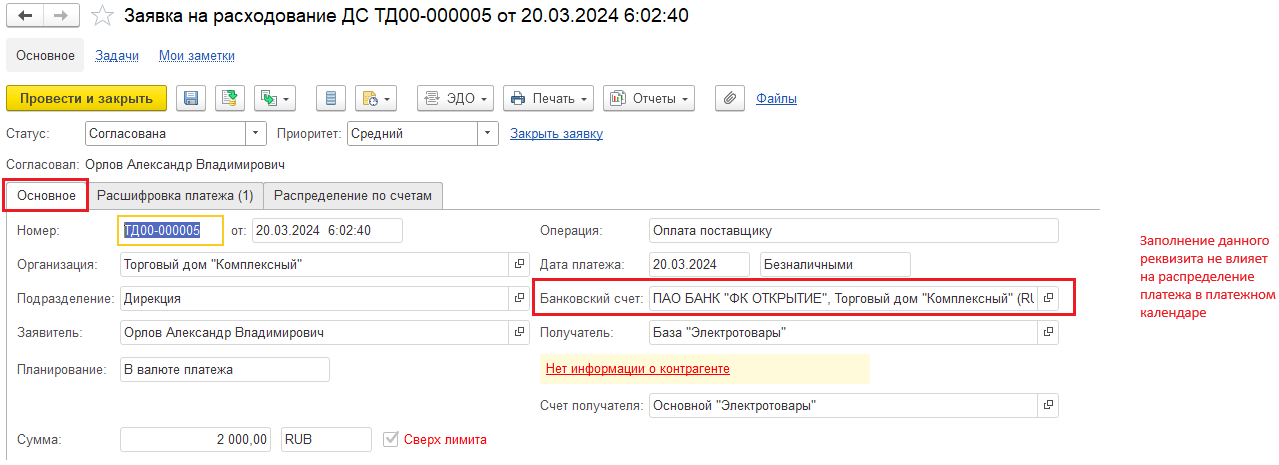
Task: Click the back navigation arrow
Action: pyautogui.click(x=26, y=16)
